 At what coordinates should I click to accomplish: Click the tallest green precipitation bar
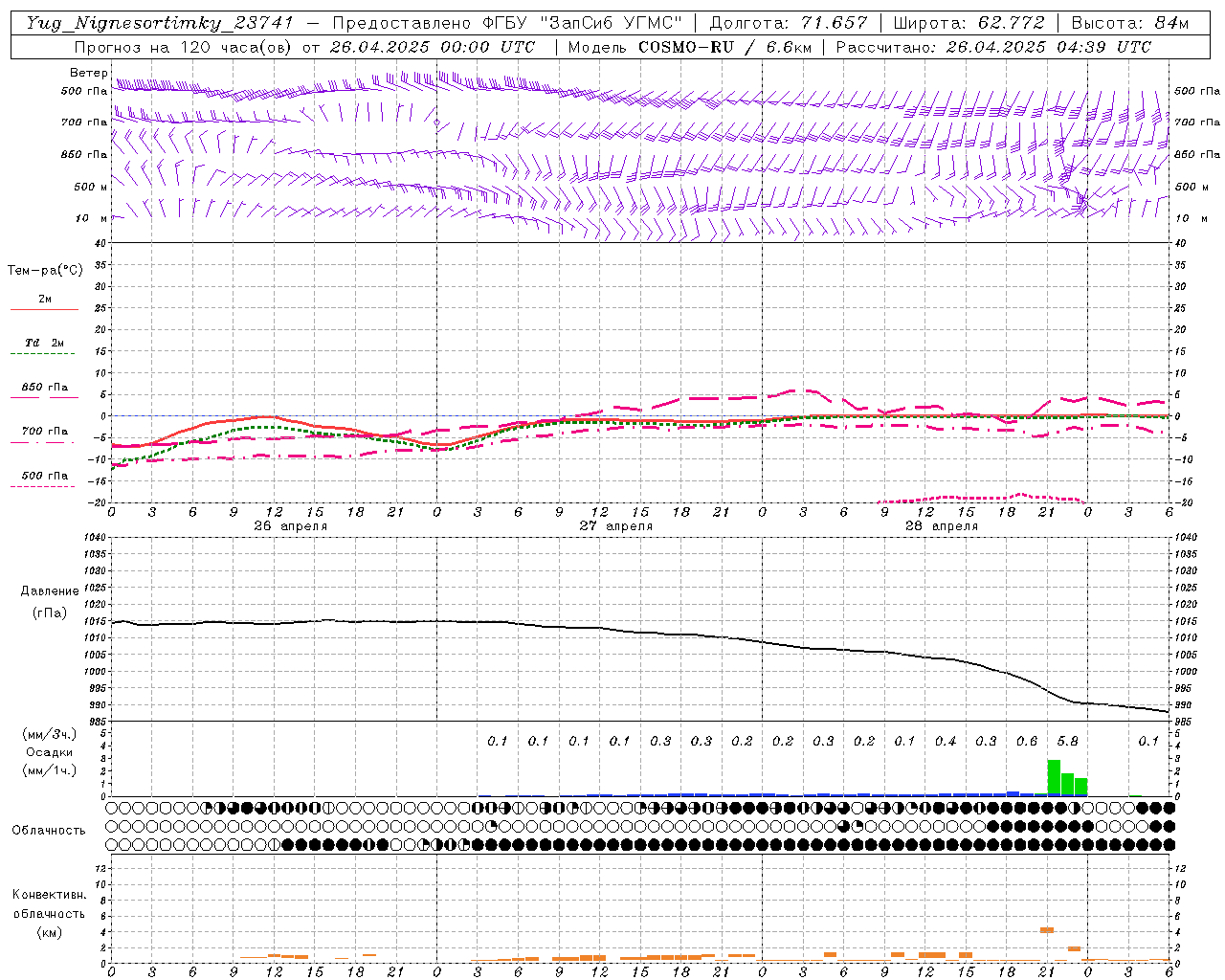coord(1054,777)
